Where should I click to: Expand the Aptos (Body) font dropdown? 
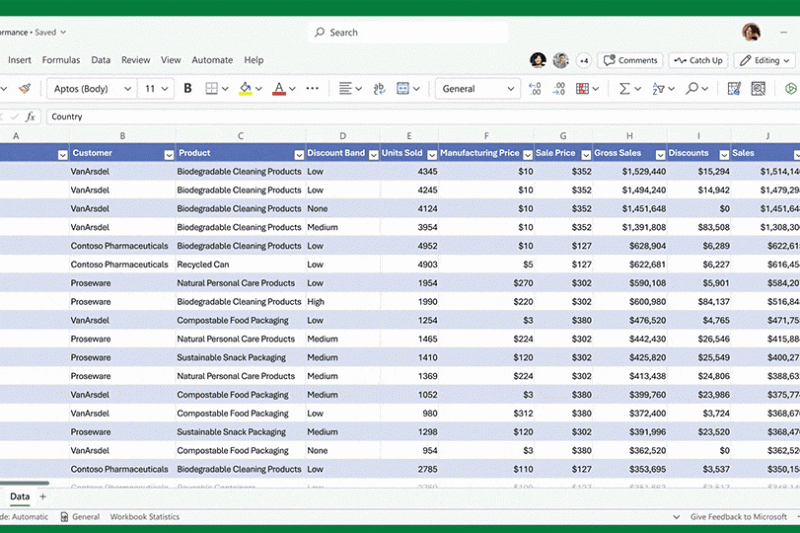click(x=127, y=89)
